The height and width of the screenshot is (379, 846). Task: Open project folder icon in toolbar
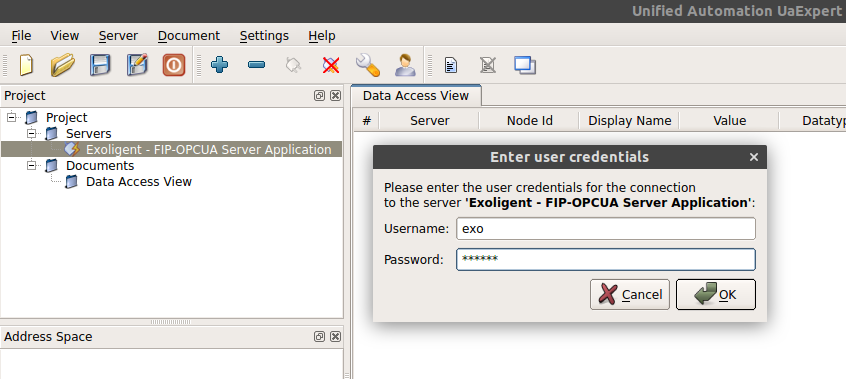(63, 65)
